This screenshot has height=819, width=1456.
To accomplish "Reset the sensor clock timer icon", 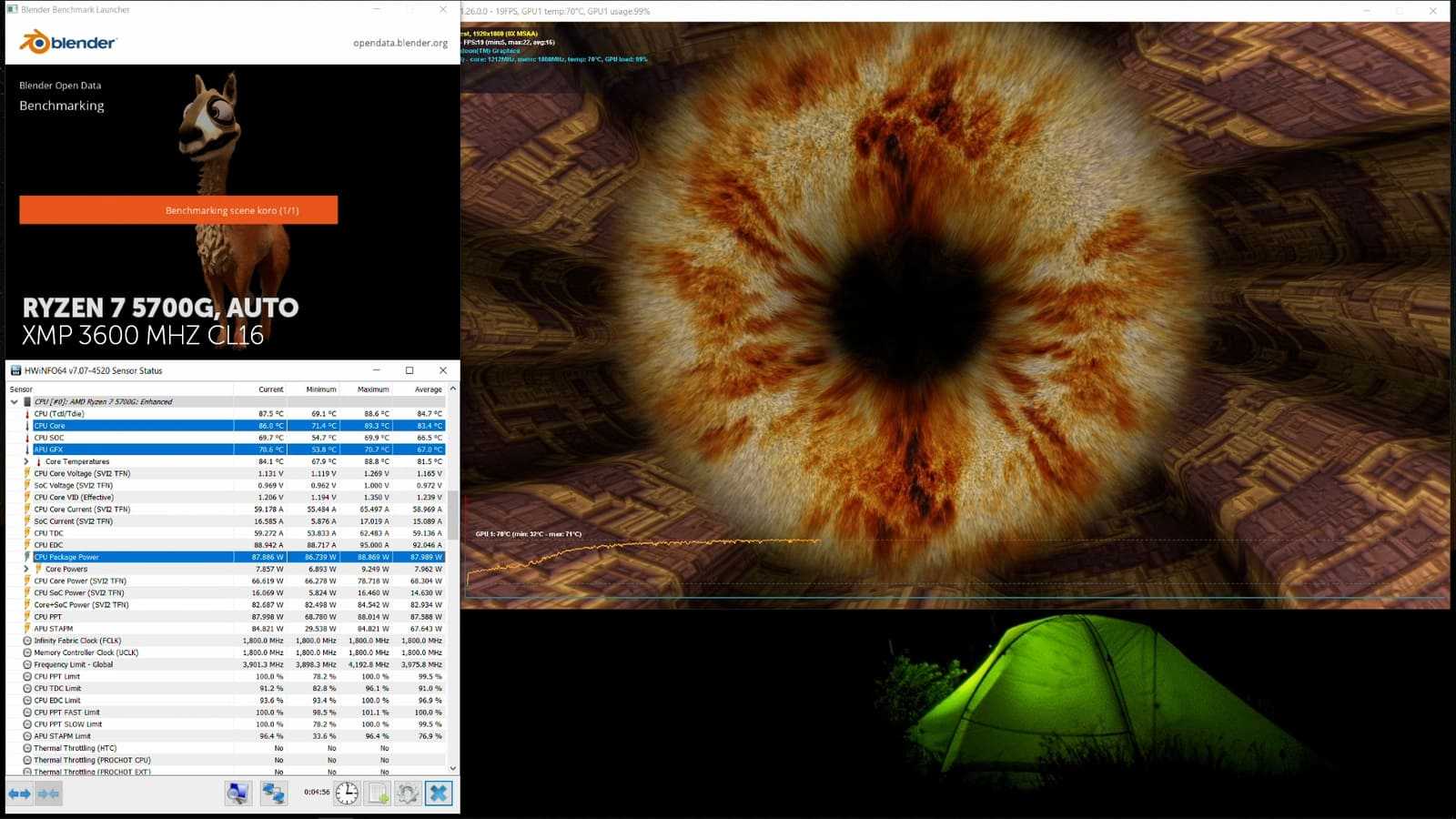I will tap(347, 793).
